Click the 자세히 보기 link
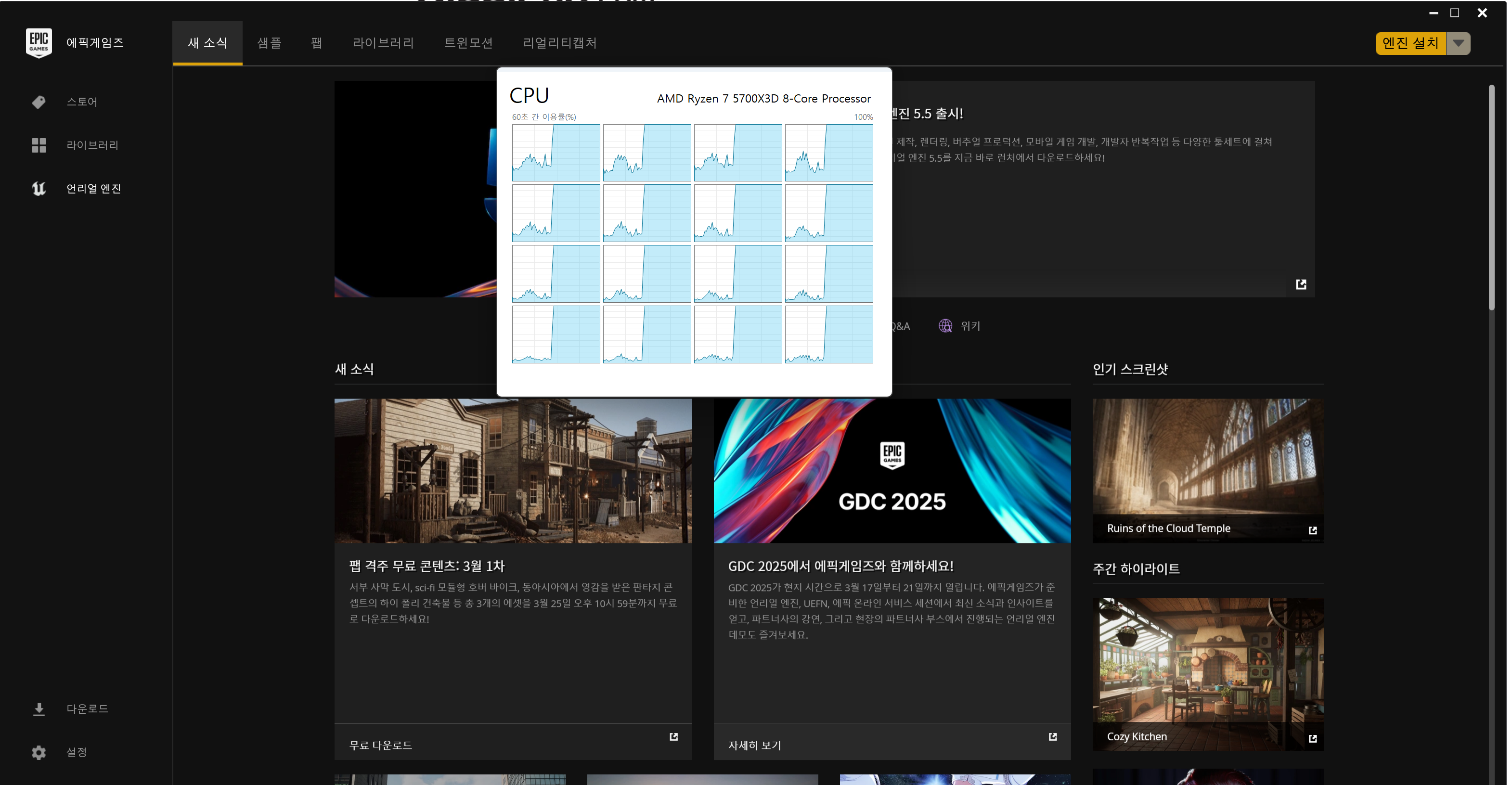The image size is (1512, 785). click(754, 745)
